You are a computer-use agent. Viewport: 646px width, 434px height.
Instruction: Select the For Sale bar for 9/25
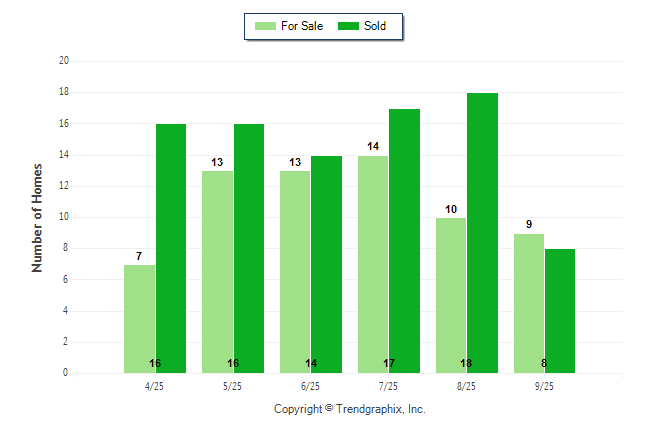(x=528, y=303)
